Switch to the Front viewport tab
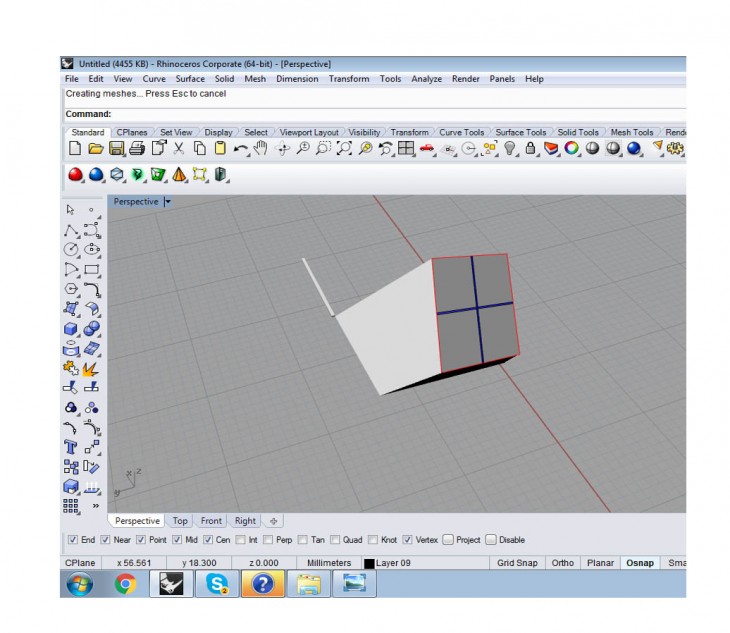Screen dimensions: 730x633 [211, 521]
